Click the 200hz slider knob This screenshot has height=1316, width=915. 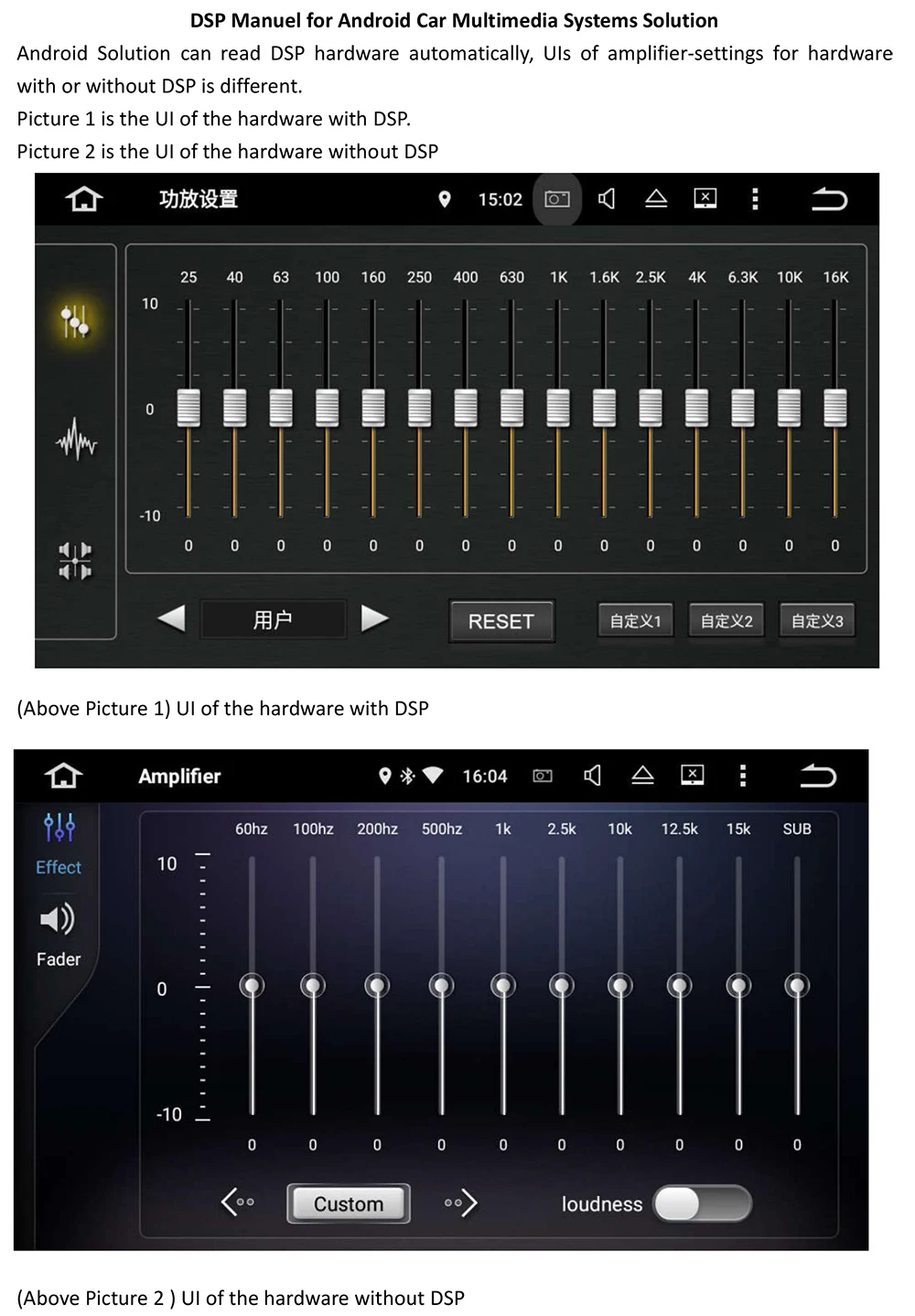(x=377, y=986)
